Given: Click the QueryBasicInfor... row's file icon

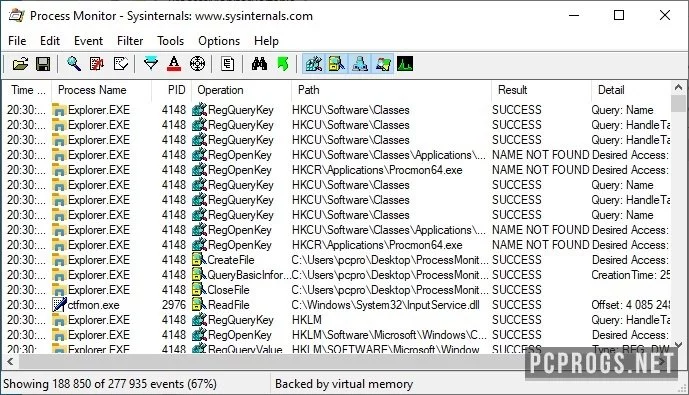Looking at the screenshot, I should point(199,275).
